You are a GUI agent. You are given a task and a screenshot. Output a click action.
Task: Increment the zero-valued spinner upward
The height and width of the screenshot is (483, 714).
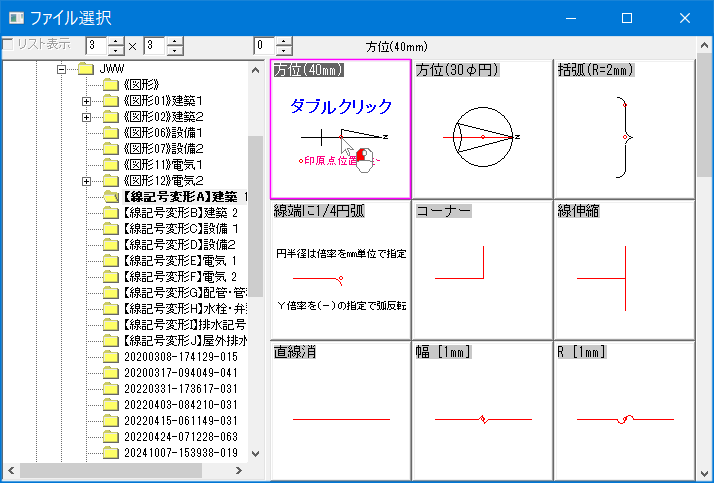point(285,41)
